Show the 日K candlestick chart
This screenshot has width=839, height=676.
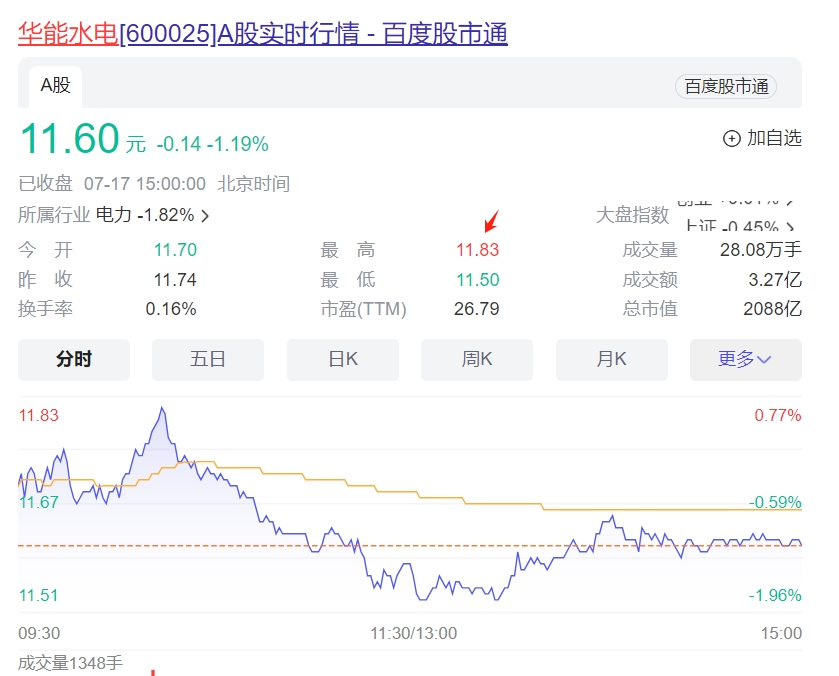pos(343,359)
